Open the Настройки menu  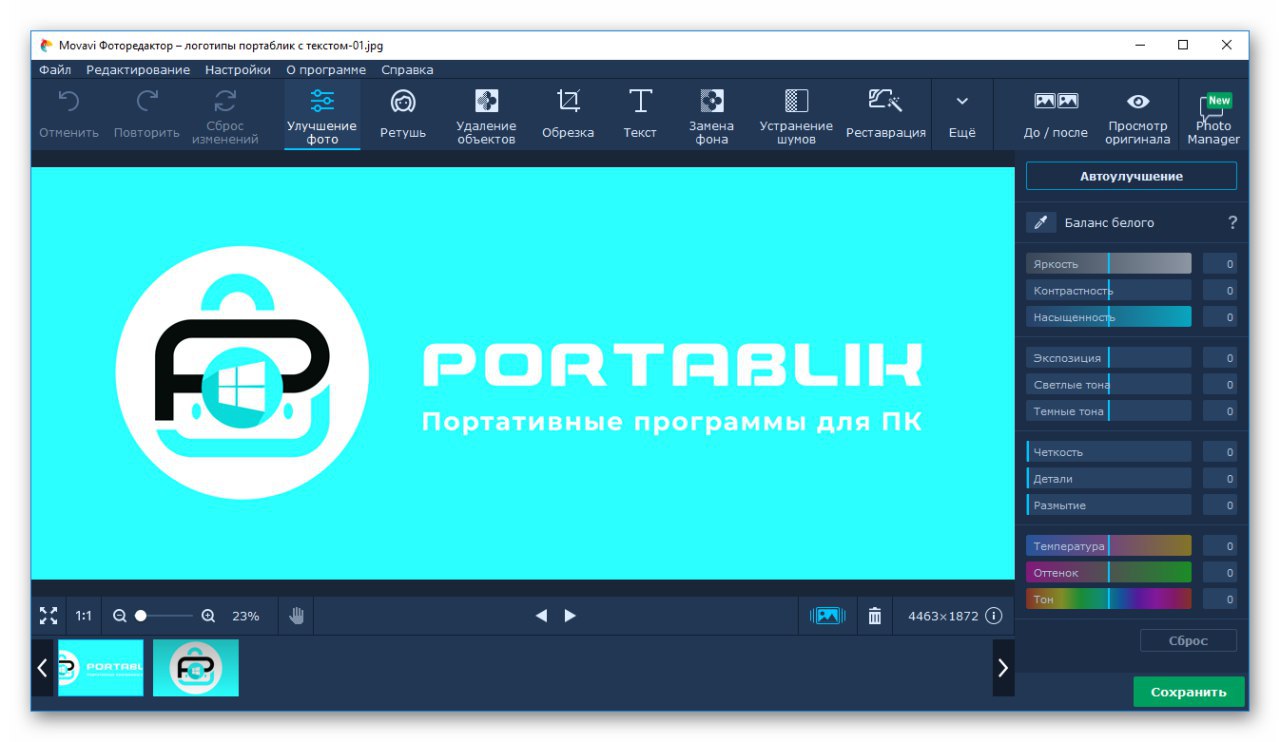(238, 70)
